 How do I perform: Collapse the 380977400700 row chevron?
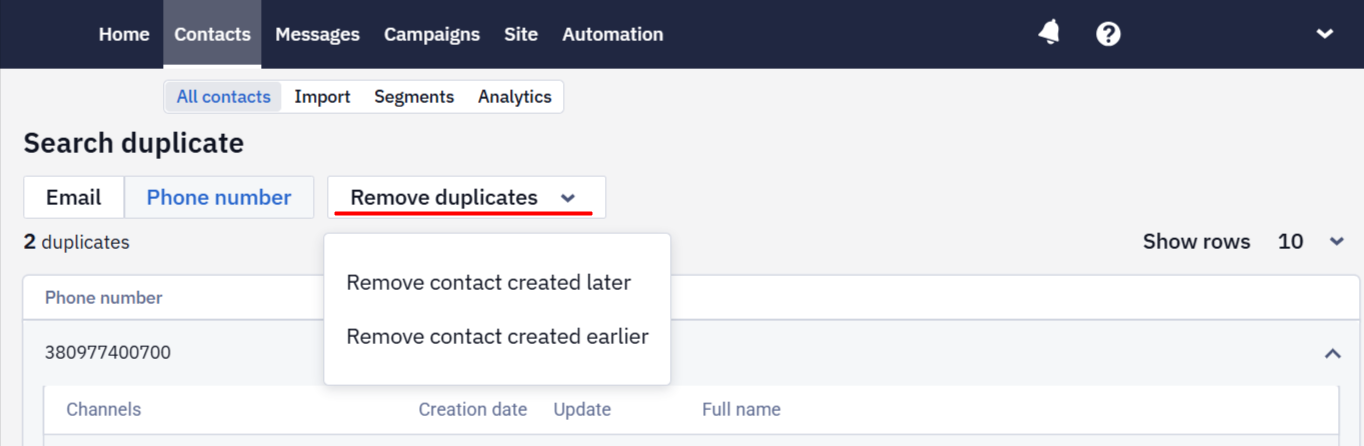[1332, 353]
